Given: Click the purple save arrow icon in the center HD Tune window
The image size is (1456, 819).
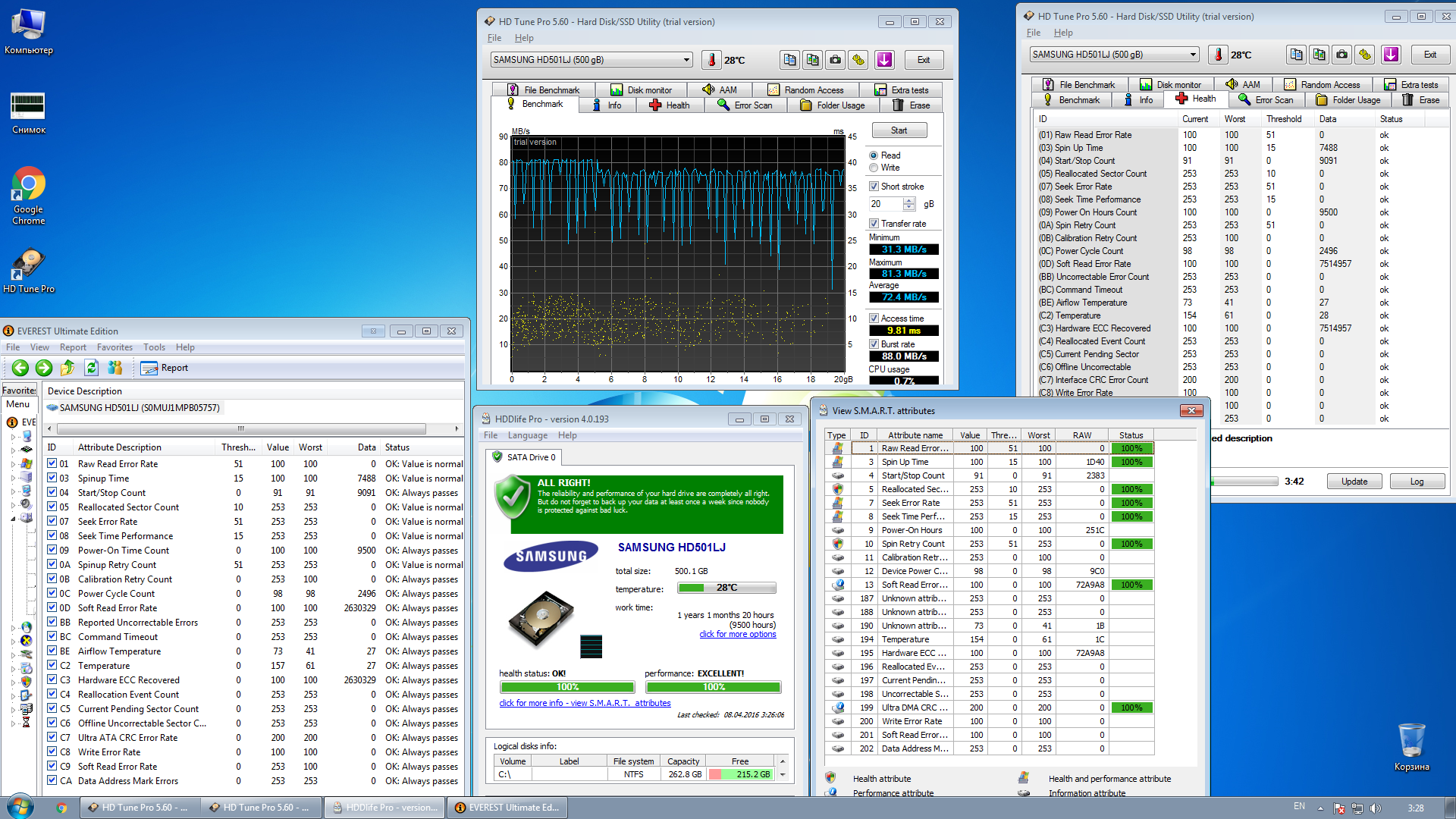Looking at the screenshot, I should 884,60.
